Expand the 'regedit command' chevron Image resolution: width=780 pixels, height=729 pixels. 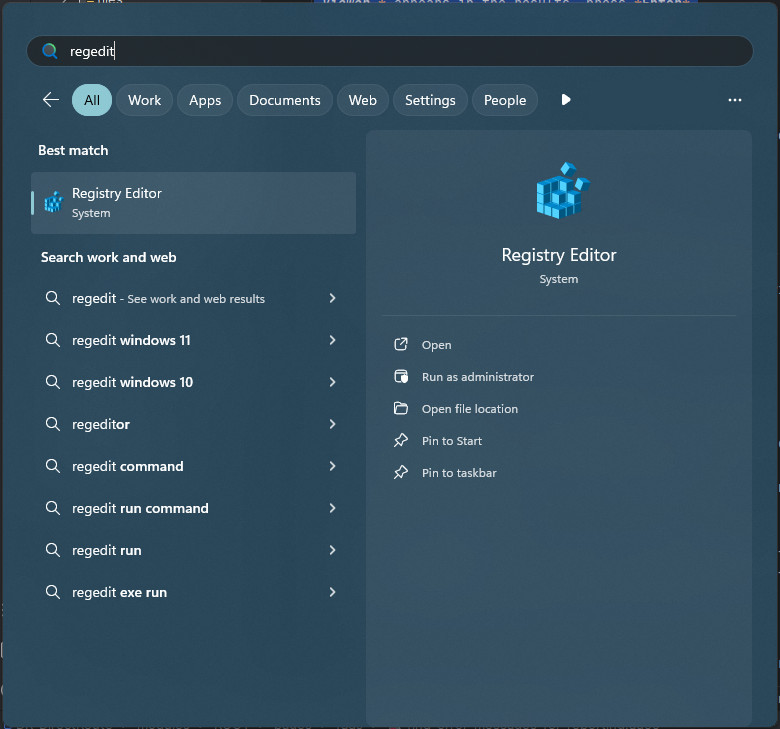coord(332,466)
